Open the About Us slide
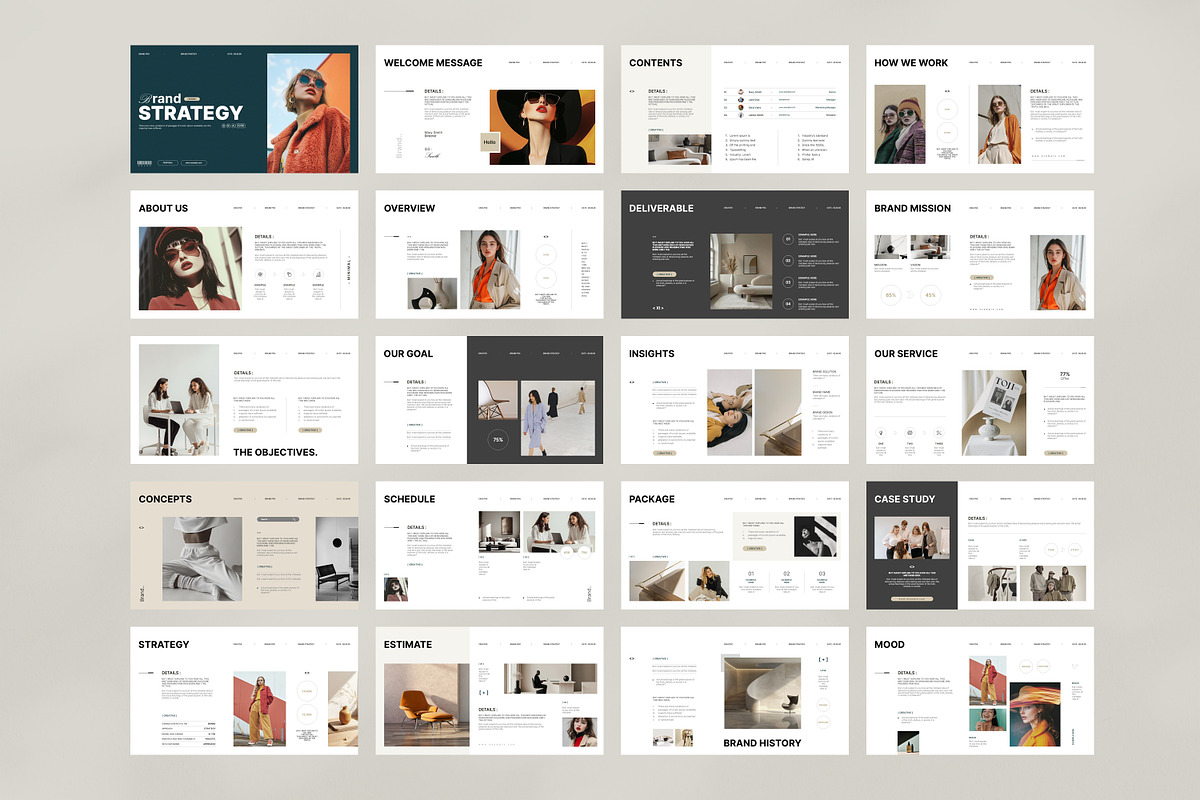The height and width of the screenshot is (800, 1200). [244, 255]
